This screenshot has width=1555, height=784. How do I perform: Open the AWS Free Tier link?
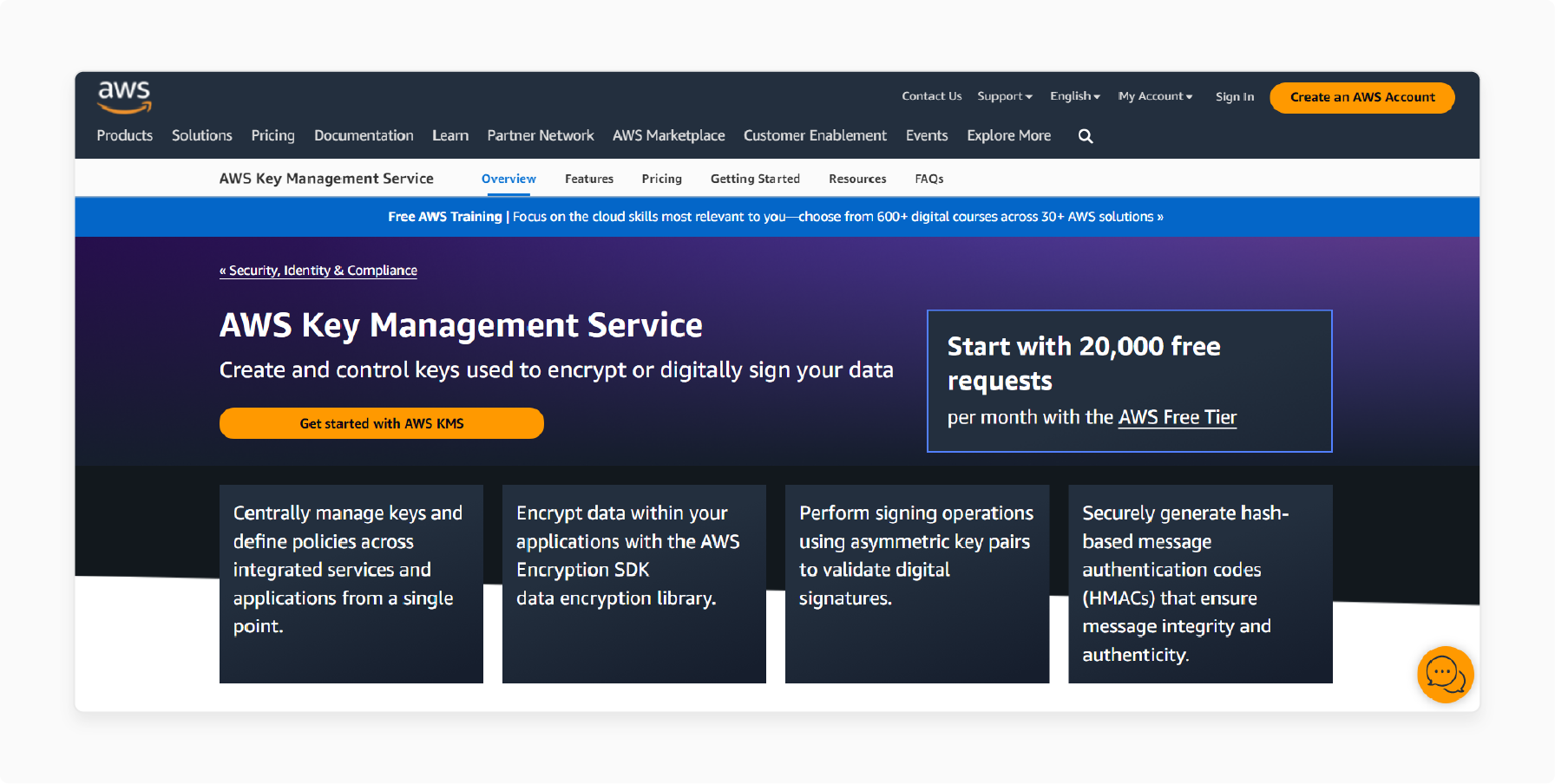pyautogui.click(x=1178, y=417)
